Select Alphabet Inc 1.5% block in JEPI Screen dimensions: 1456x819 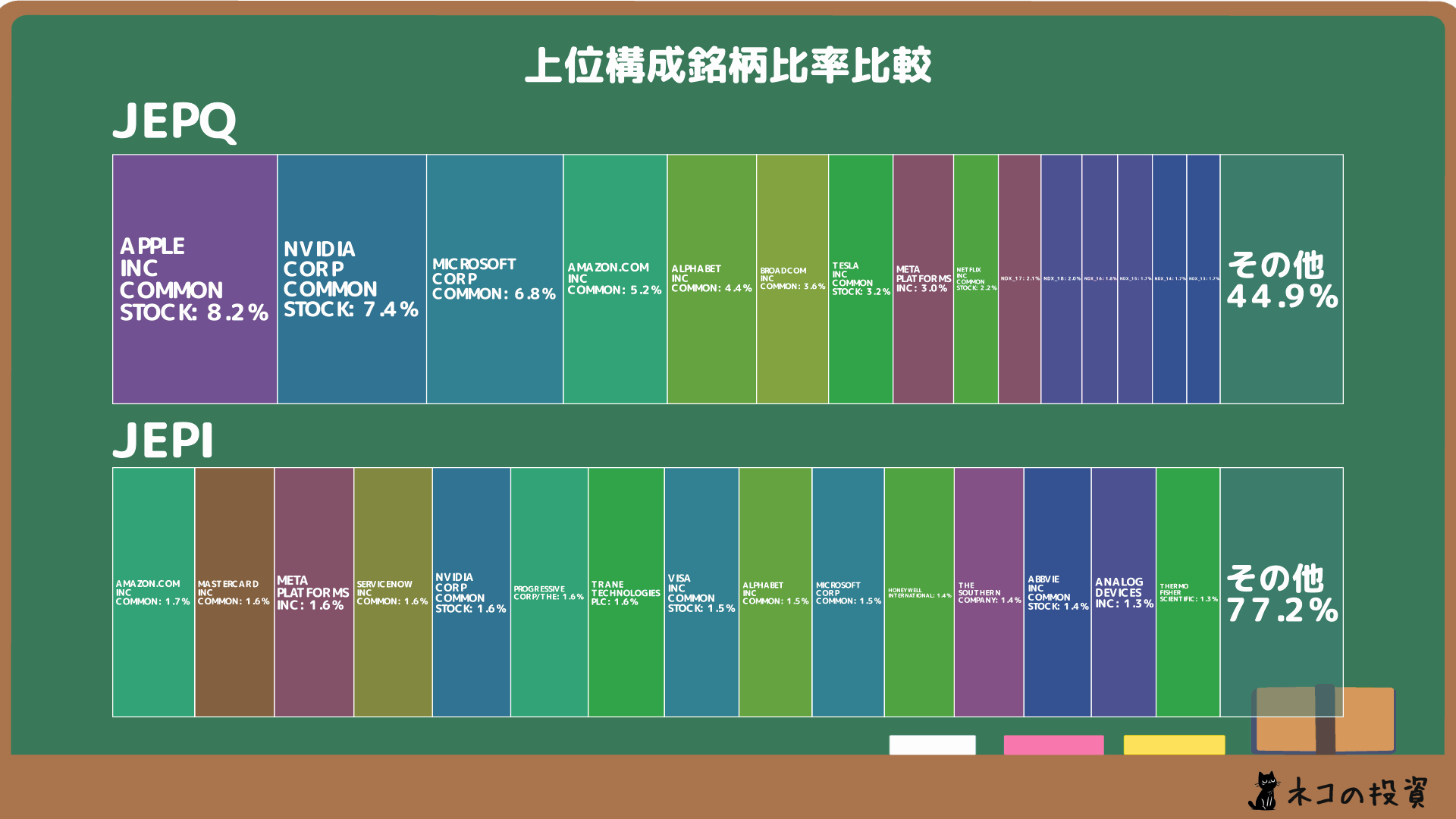pos(776,592)
